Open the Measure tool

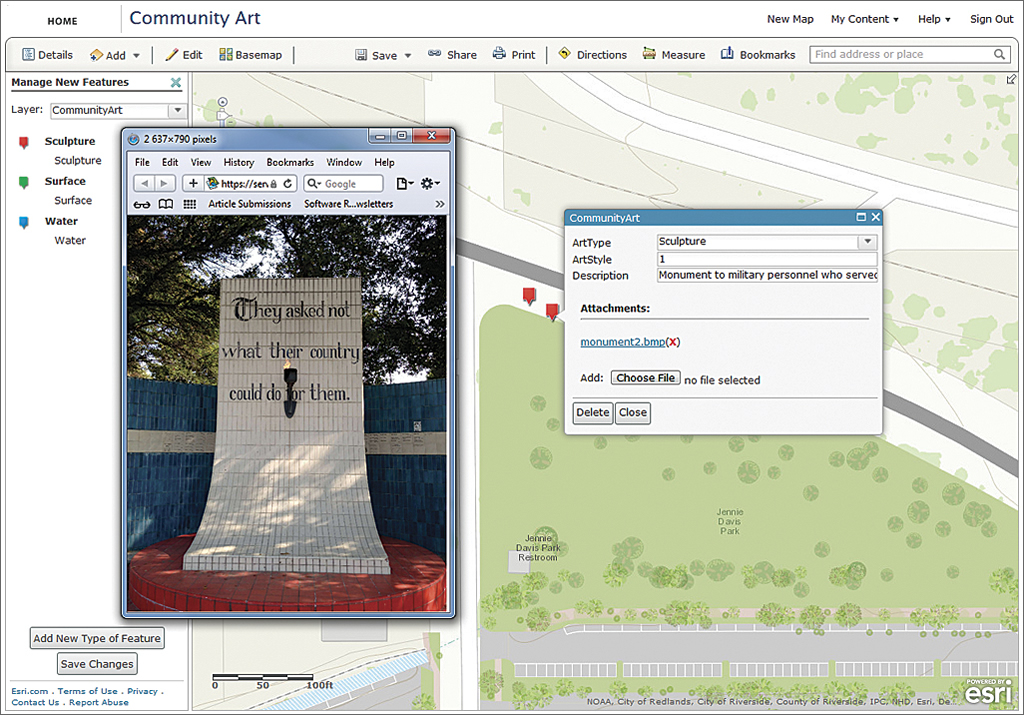pyautogui.click(x=673, y=54)
